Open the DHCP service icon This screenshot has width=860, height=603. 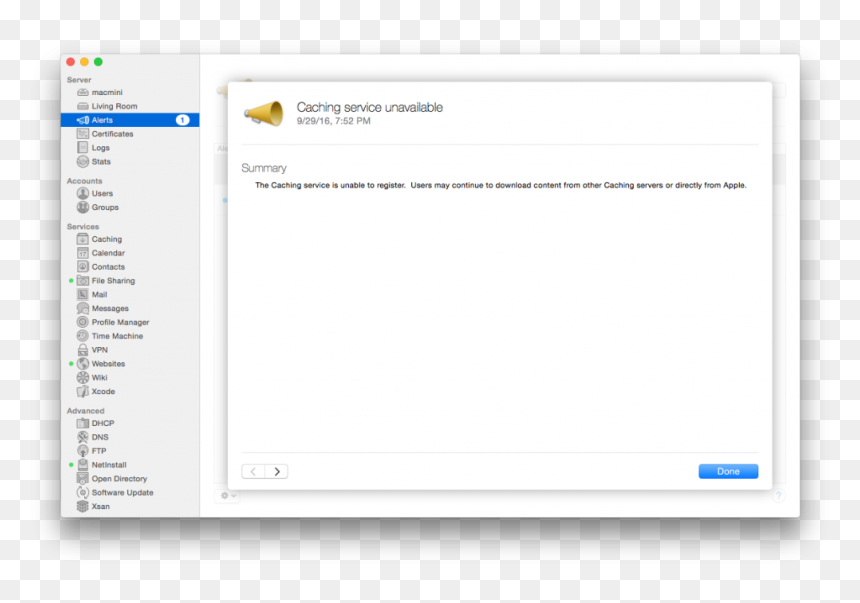[x=83, y=423]
